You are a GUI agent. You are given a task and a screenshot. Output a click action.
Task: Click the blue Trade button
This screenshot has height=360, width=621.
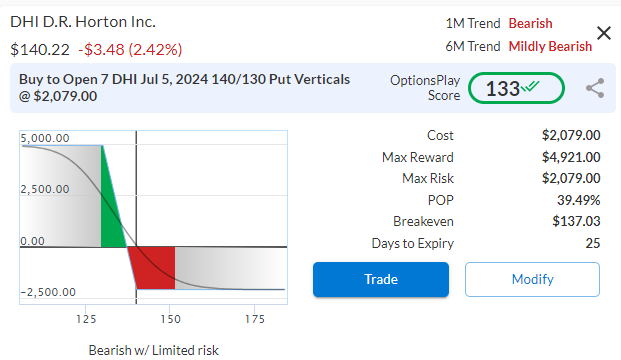(x=381, y=279)
